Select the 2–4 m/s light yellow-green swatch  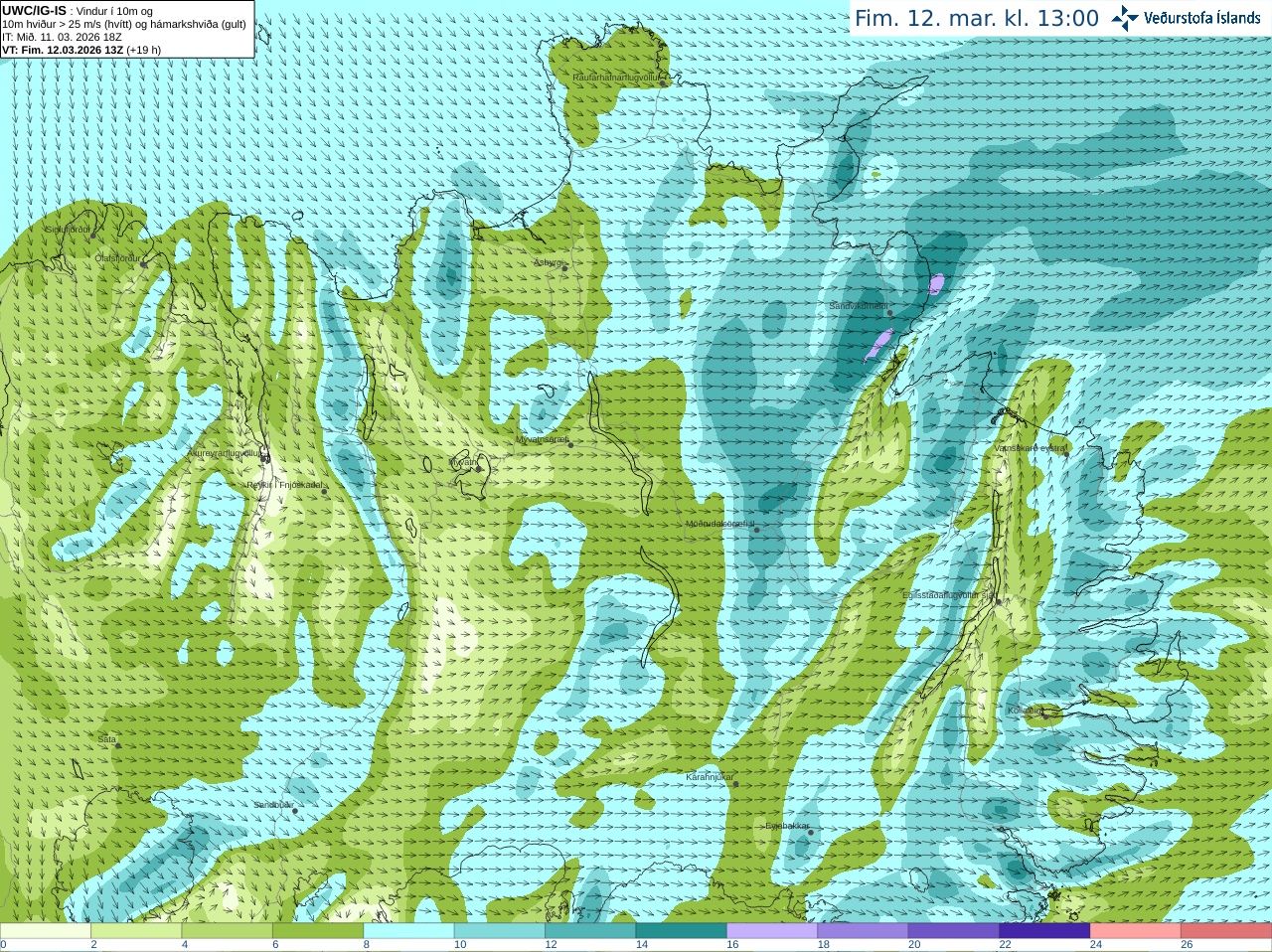136,931
